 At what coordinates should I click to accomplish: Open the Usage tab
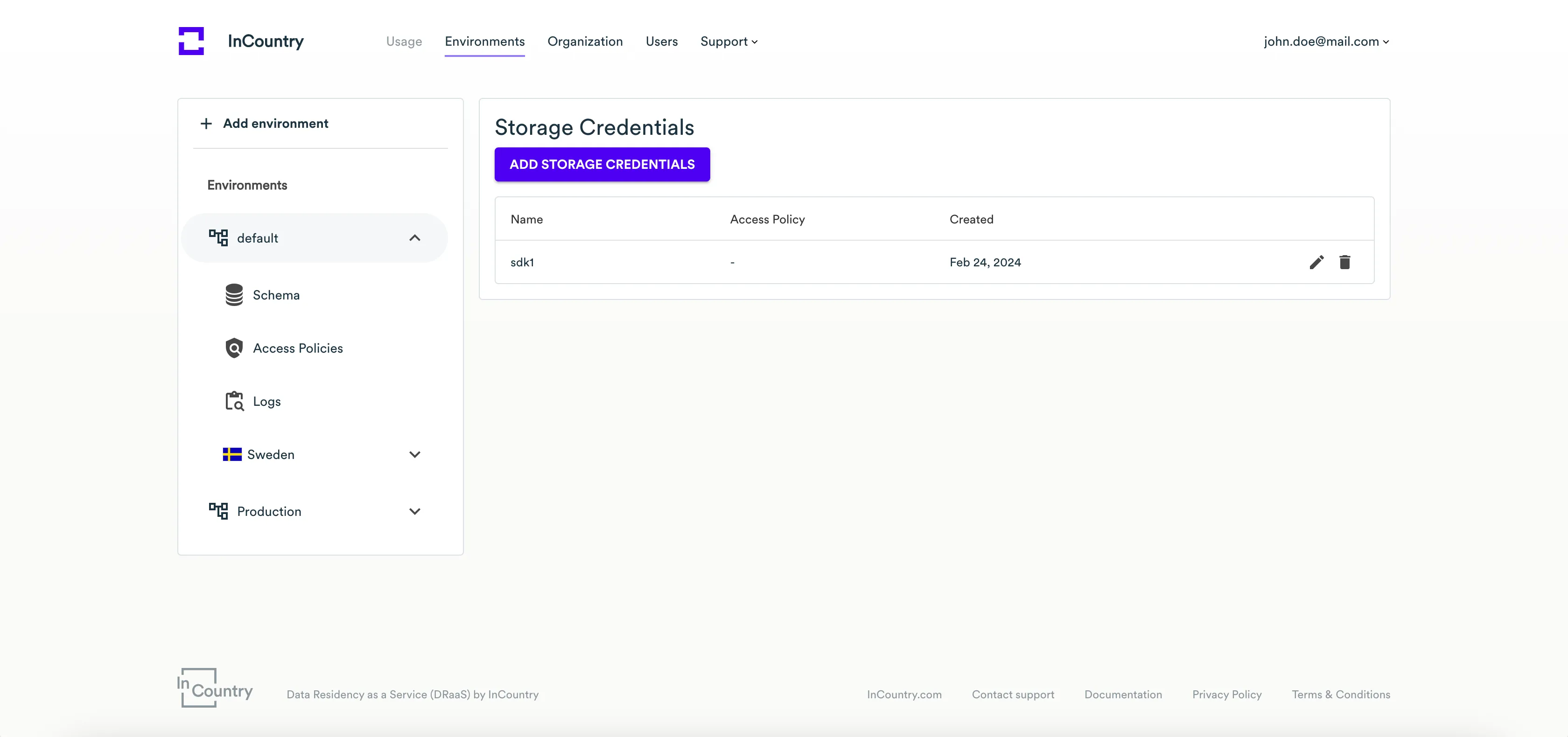[x=404, y=42]
